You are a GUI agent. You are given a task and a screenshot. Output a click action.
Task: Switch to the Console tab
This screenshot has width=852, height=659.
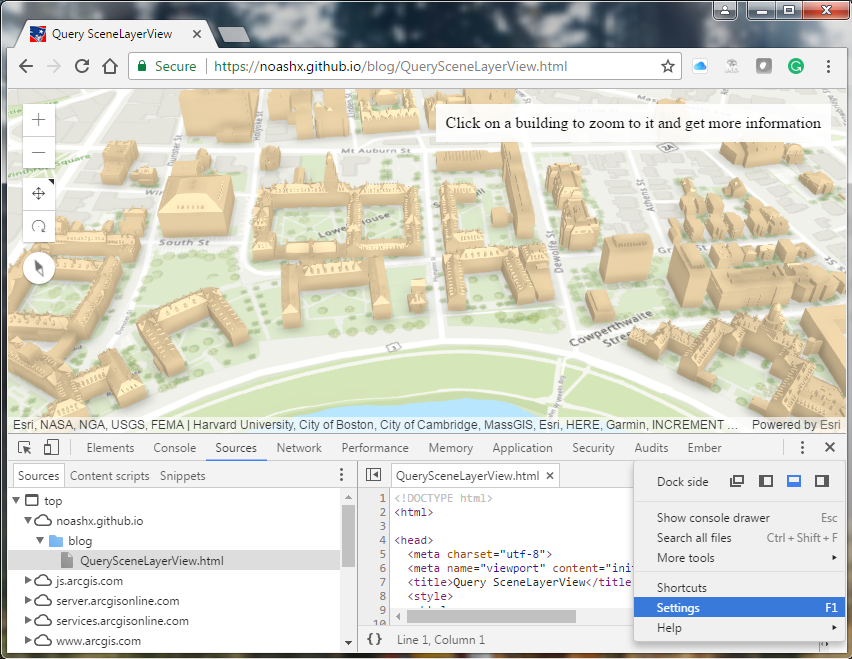click(174, 448)
